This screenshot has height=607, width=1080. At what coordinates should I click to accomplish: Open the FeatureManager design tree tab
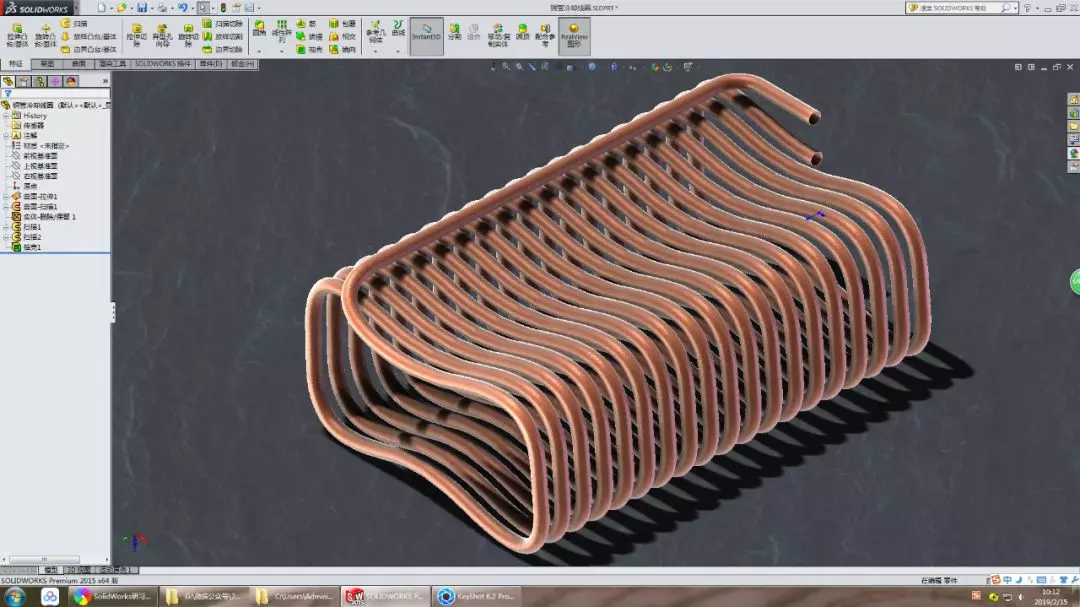[8, 81]
